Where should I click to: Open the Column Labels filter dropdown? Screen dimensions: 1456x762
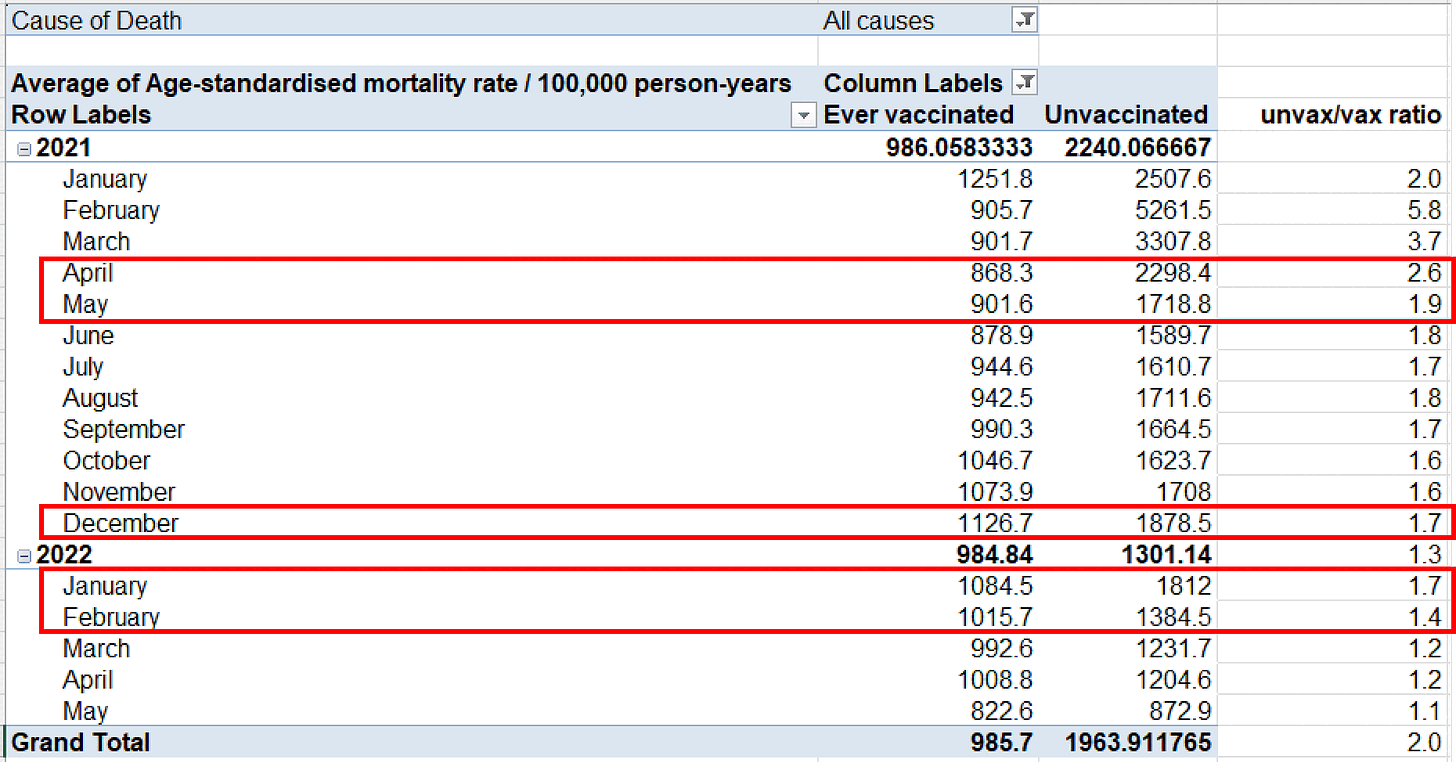1025,83
